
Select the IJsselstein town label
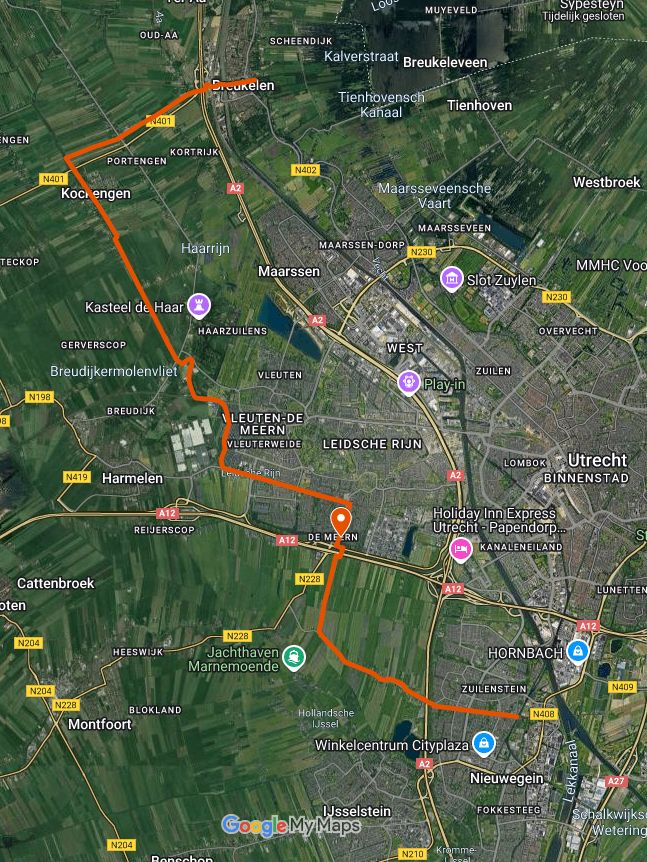click(357, 811)
